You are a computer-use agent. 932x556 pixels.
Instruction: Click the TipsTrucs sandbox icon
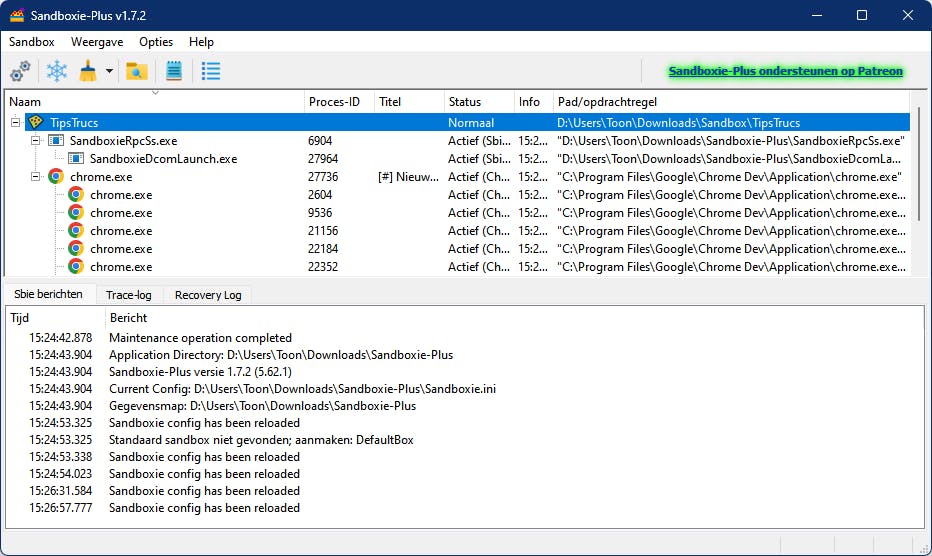(x=35, y=123)
